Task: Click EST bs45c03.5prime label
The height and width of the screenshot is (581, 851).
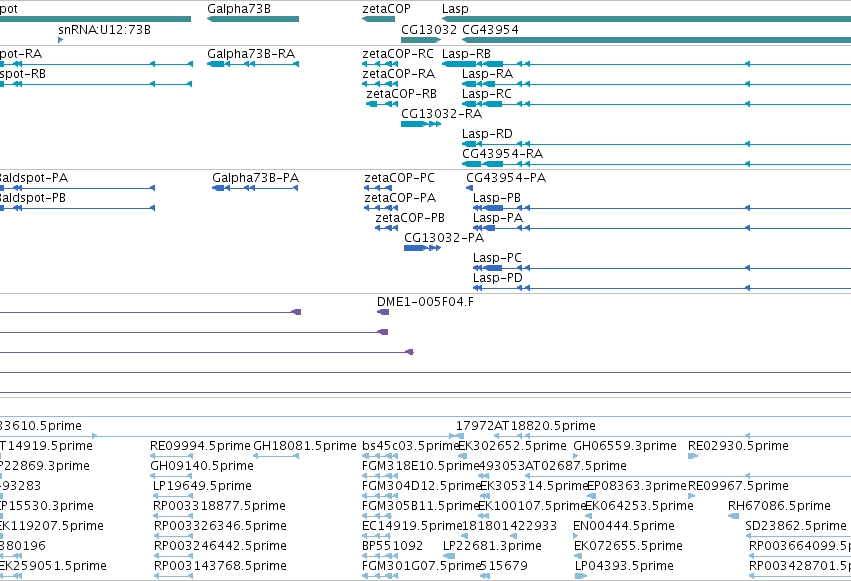Action: [x=411, y=446]
